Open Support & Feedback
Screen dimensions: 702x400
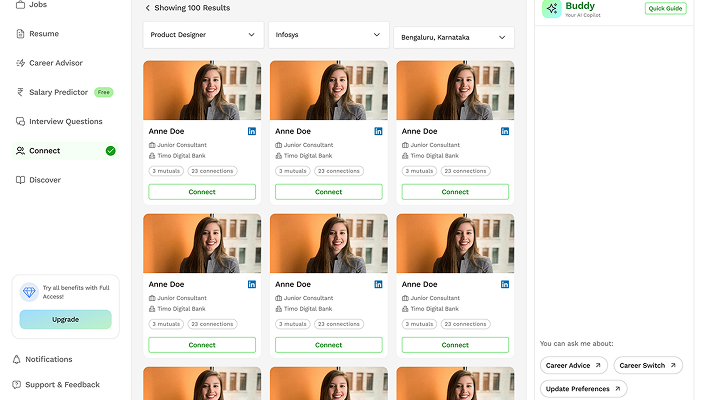pyautogui.click(x=56, y=384)
